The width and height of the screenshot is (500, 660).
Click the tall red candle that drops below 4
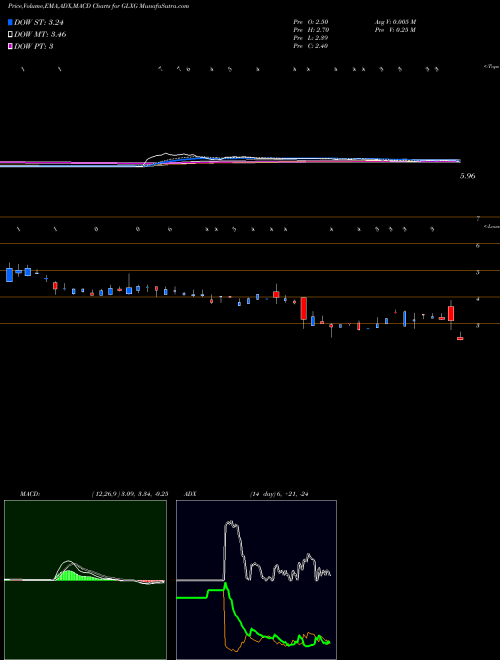coord(303,309)
